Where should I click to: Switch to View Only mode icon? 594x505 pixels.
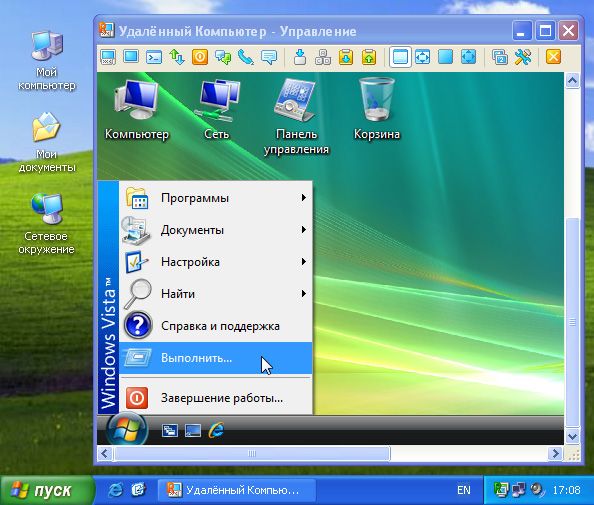131,57
